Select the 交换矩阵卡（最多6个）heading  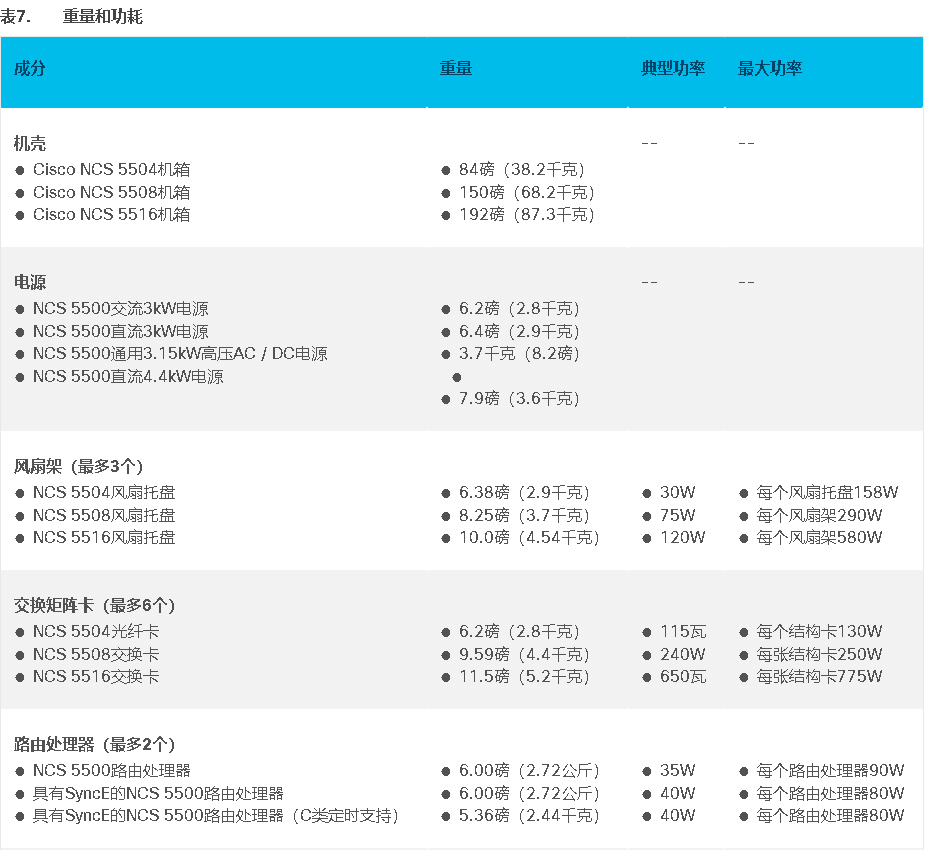[x=94, y=605]
